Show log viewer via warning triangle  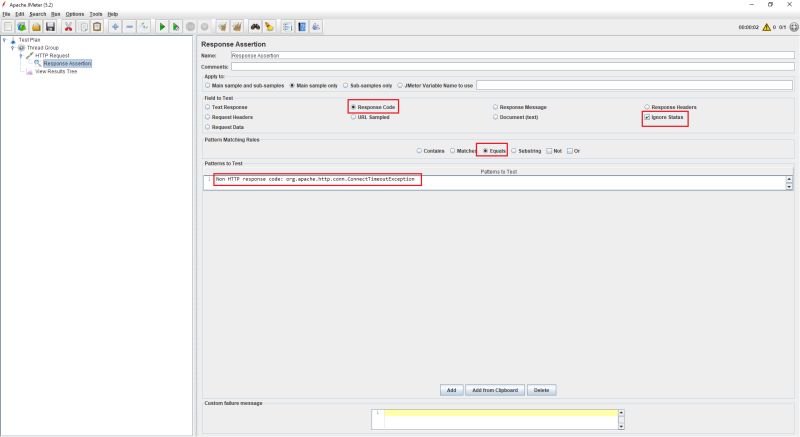point(766,27)
